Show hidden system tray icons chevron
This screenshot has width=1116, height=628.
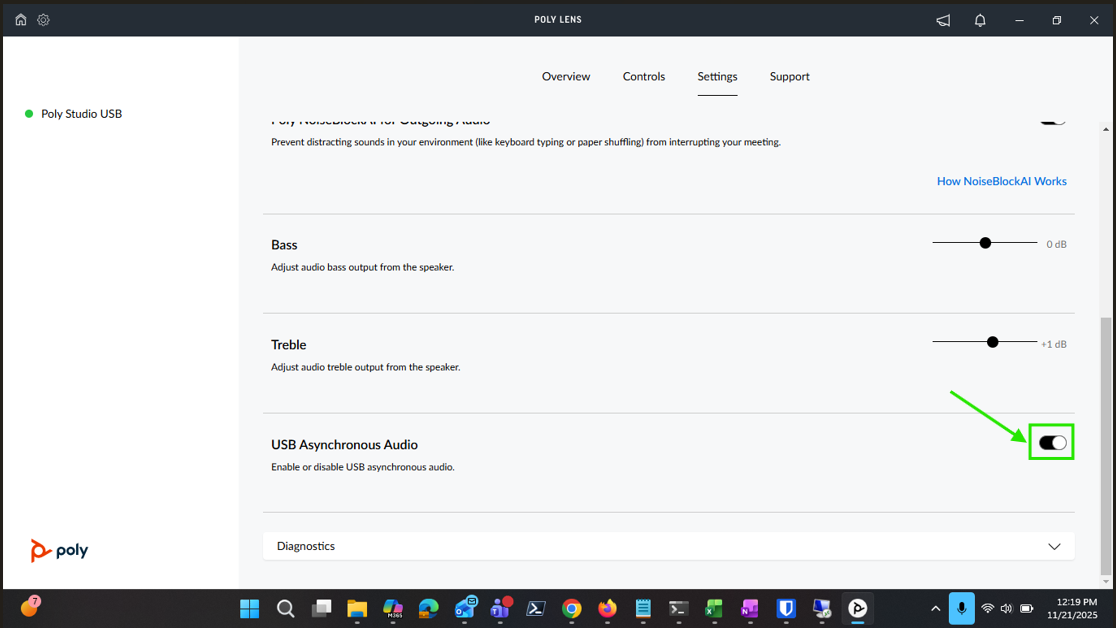(x=935, y=608)
